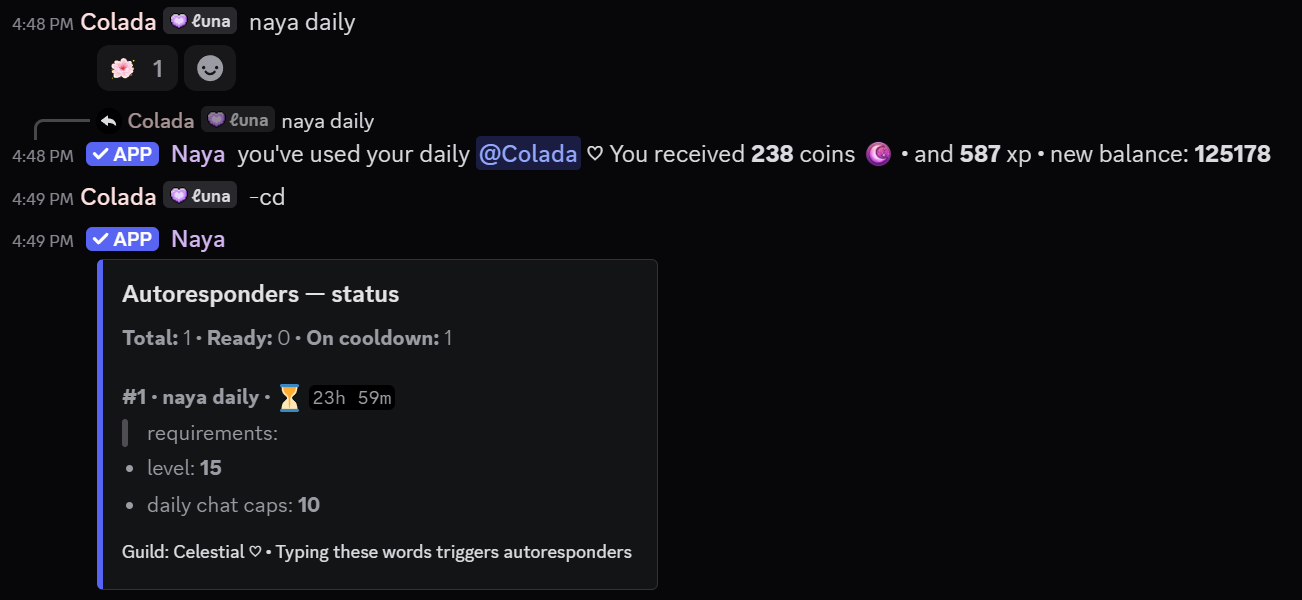Open Naya's profile from the username above the embed
The height and width of the screenshot is (600, 1302).
point(198,239)
